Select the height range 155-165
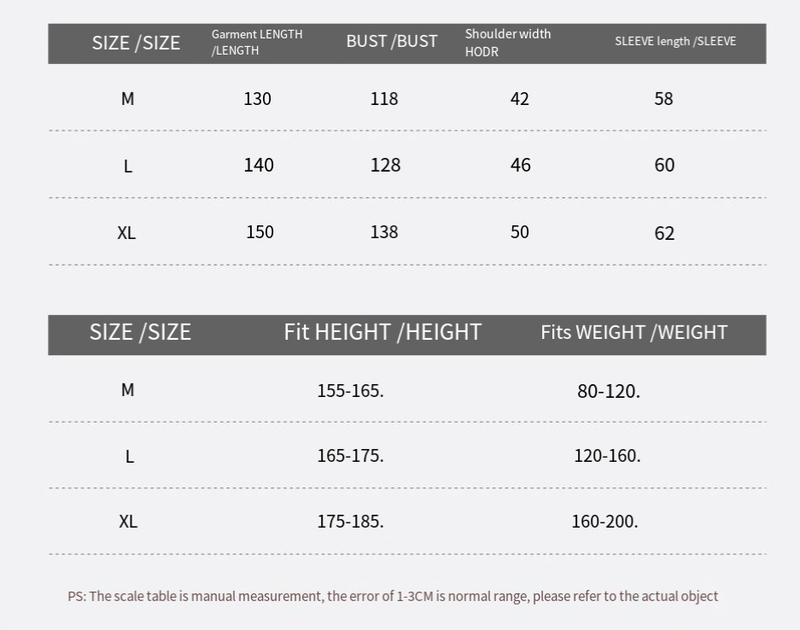Screen dimensions: 800x630 coord(350,391)
